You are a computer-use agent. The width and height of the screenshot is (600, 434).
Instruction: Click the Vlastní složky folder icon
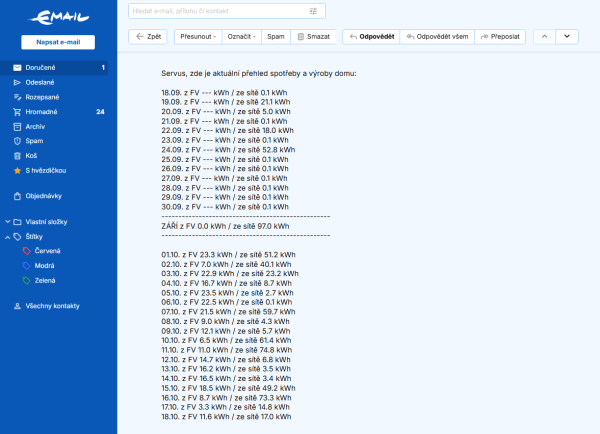(17, 222)
